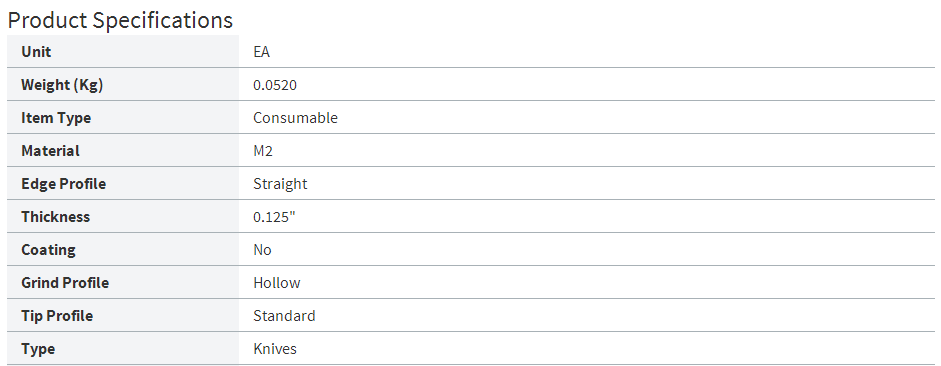Click the Product Specifications heading
Viewport: 941px width, 366px height.
pyautogui.click(x=120, y=20)
